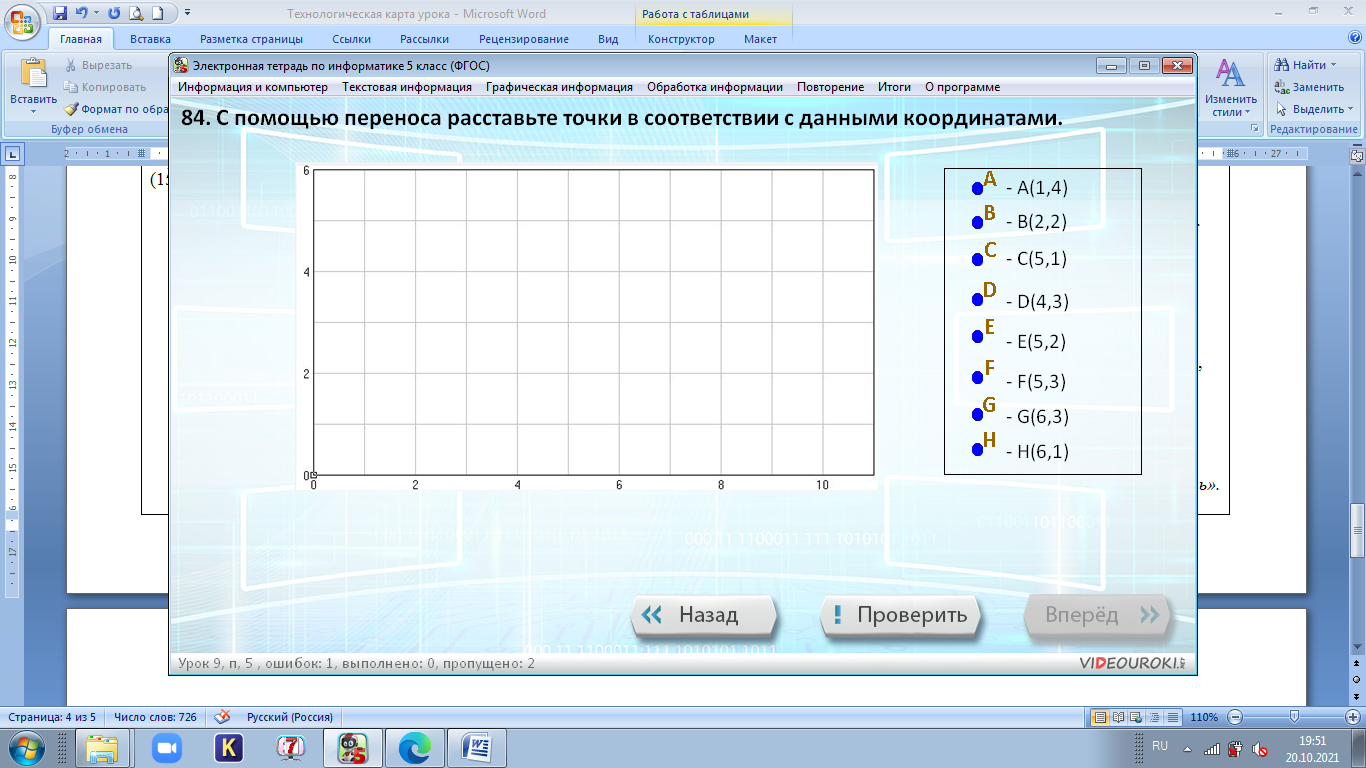Open the Конструктор table tools tab
Viewport: 1366px width, 768px height.
(681, 39)
